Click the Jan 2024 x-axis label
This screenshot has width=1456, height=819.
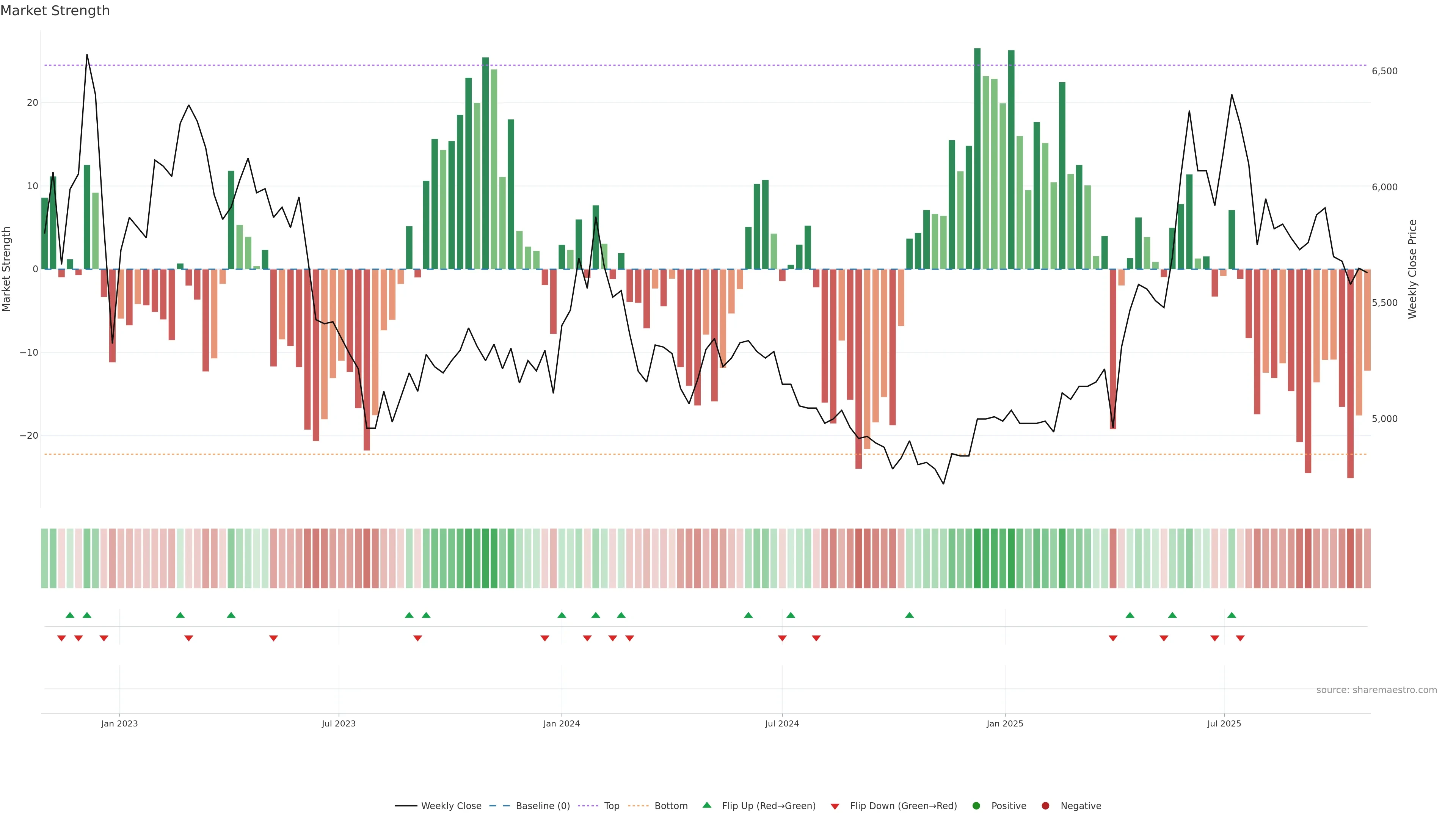pyautogui.click(x=561, y=723)
